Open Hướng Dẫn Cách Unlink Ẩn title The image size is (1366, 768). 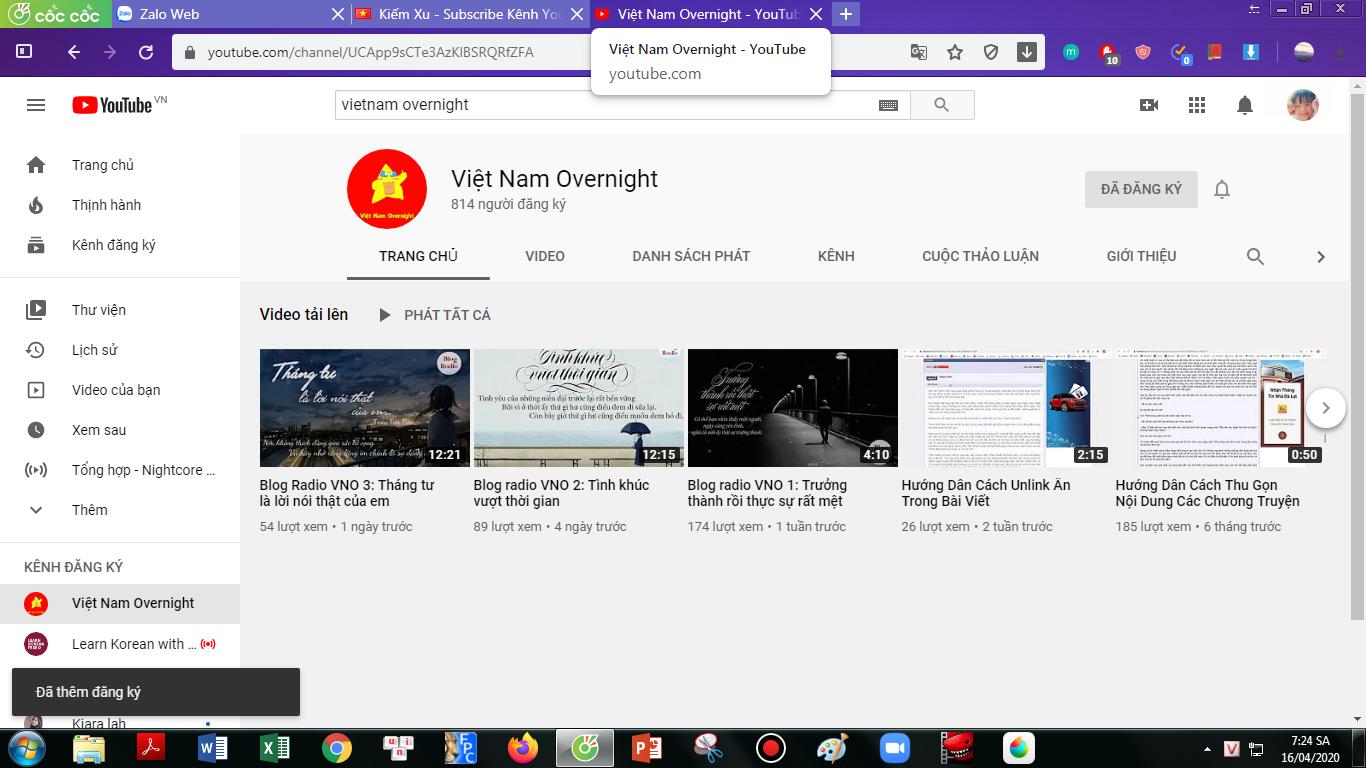coord(986,493)
